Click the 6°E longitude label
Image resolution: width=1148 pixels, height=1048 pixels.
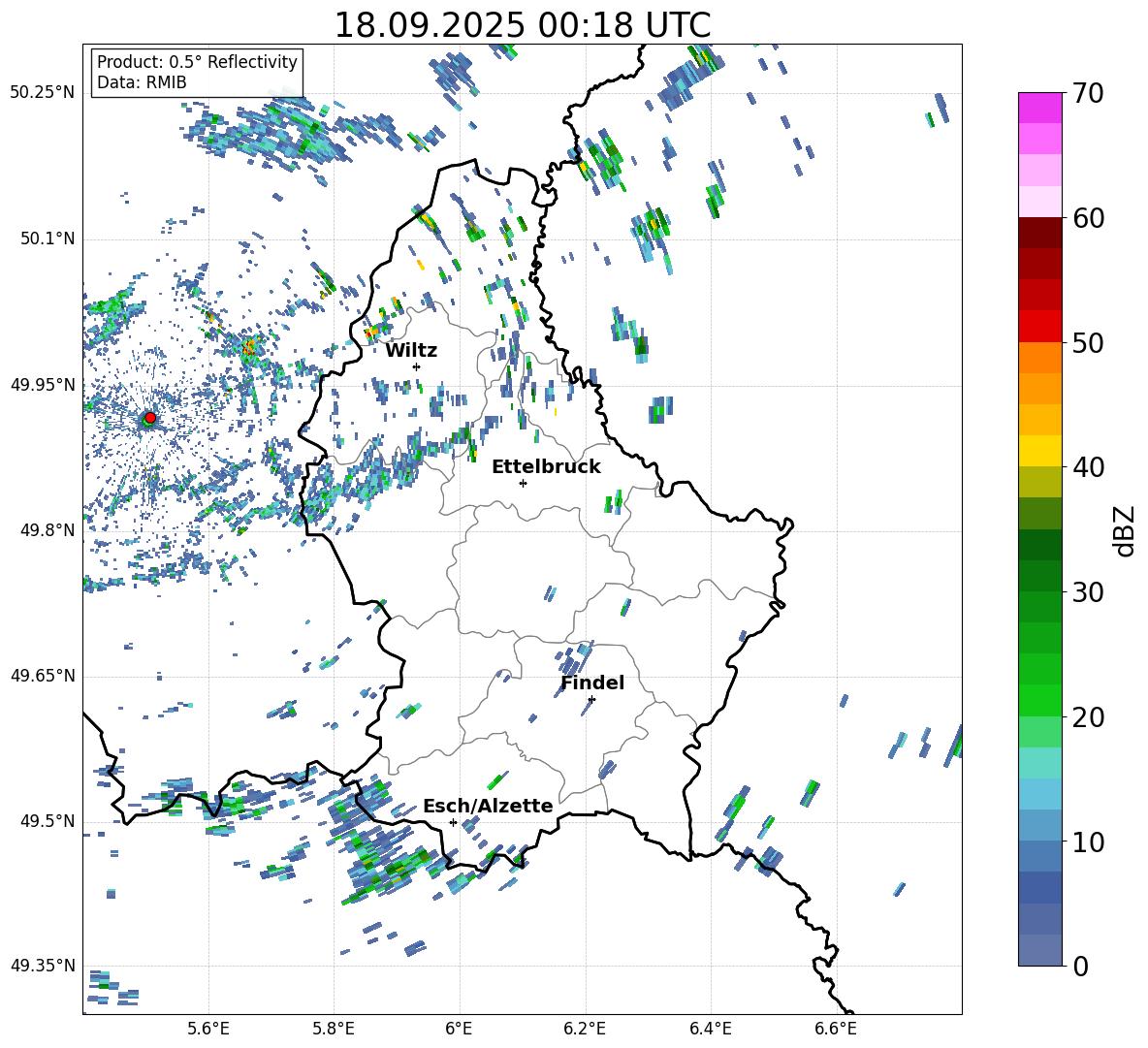click(x=459, y=1030)
